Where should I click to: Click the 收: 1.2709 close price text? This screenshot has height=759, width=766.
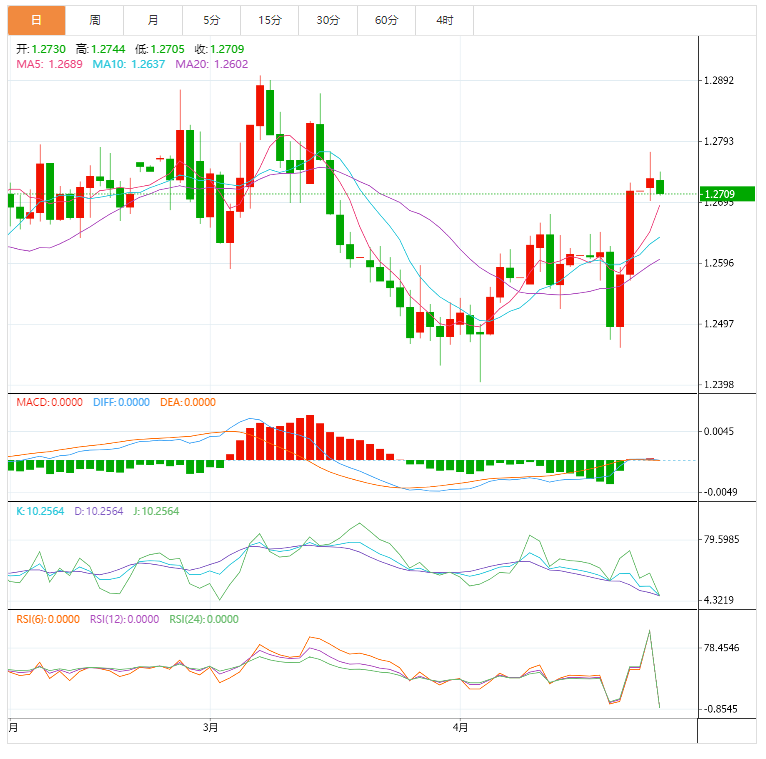(x=219, y=49)
